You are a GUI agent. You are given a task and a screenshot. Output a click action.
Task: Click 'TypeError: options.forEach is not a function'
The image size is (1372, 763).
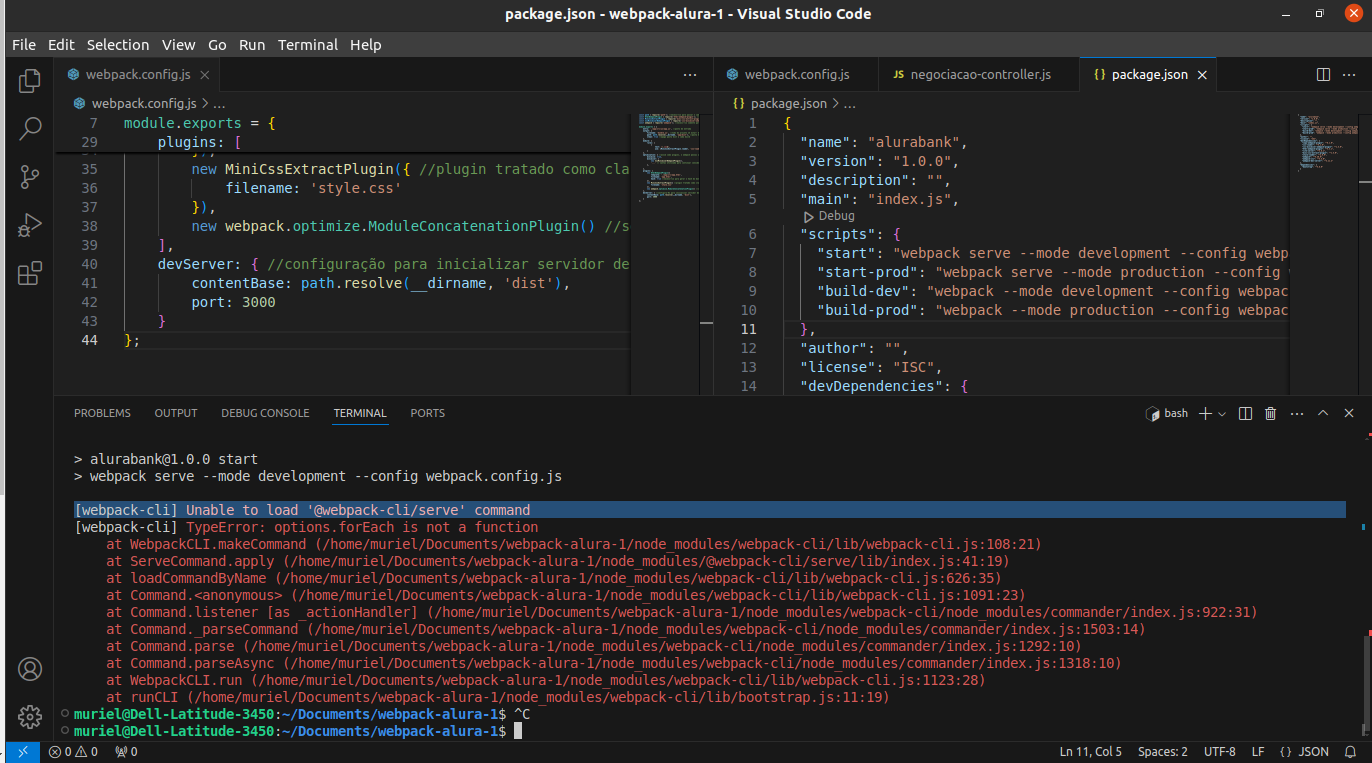coord(362,527)
